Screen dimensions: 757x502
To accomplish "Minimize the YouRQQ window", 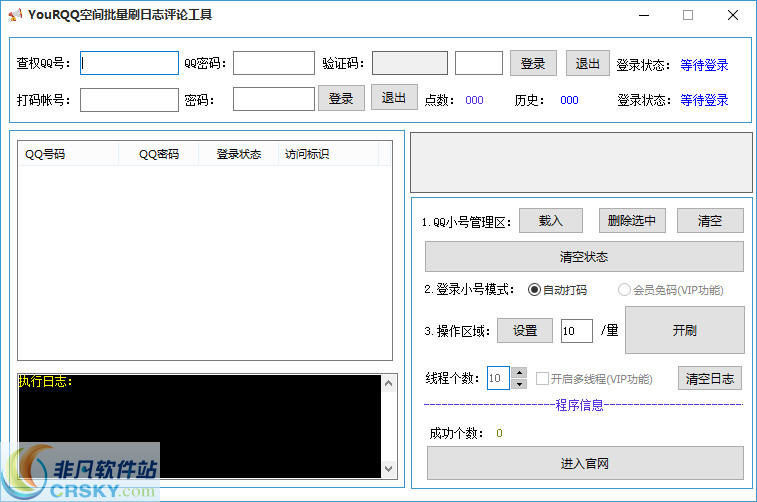I will pos(644,15).
